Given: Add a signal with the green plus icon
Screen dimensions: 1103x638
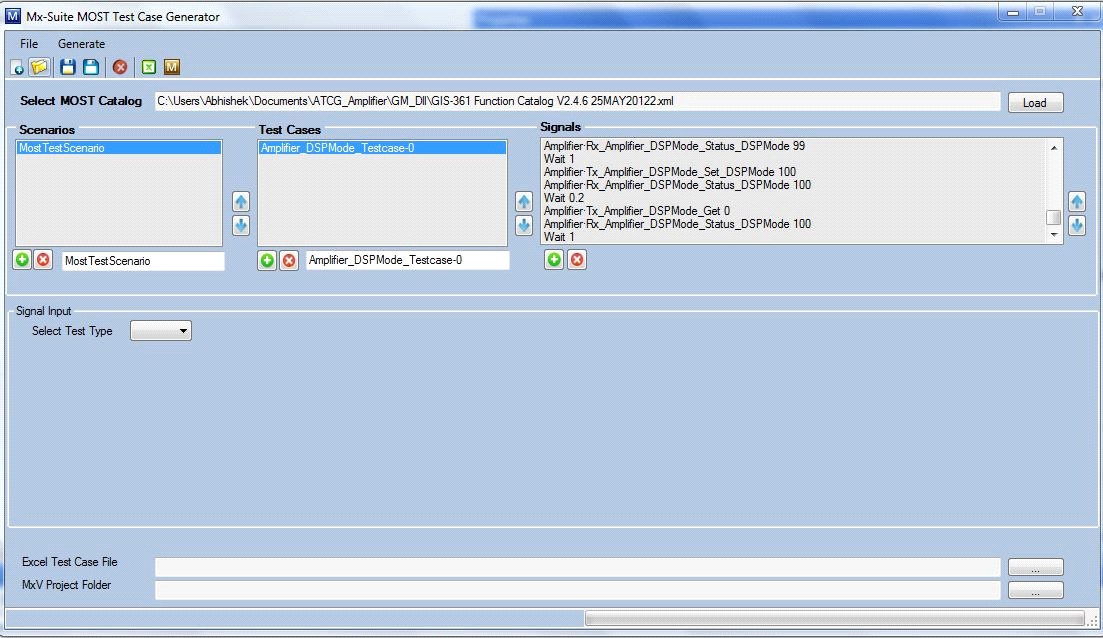Looking at the screenshot, I should click(x=554, y=260).
